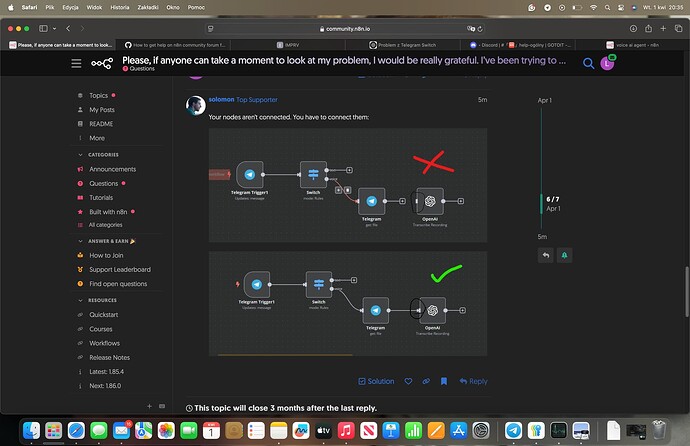
Task: Reload the page in Safari
Action: pos(480,29)
